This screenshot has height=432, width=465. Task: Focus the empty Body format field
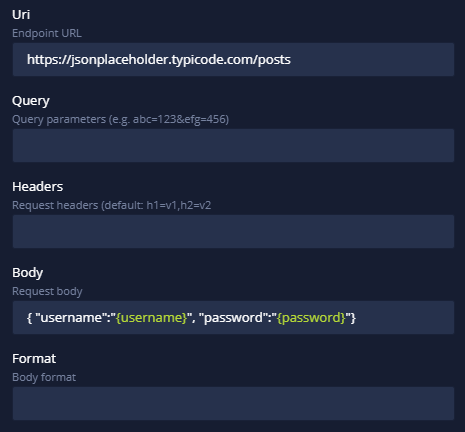pos(233,403)
